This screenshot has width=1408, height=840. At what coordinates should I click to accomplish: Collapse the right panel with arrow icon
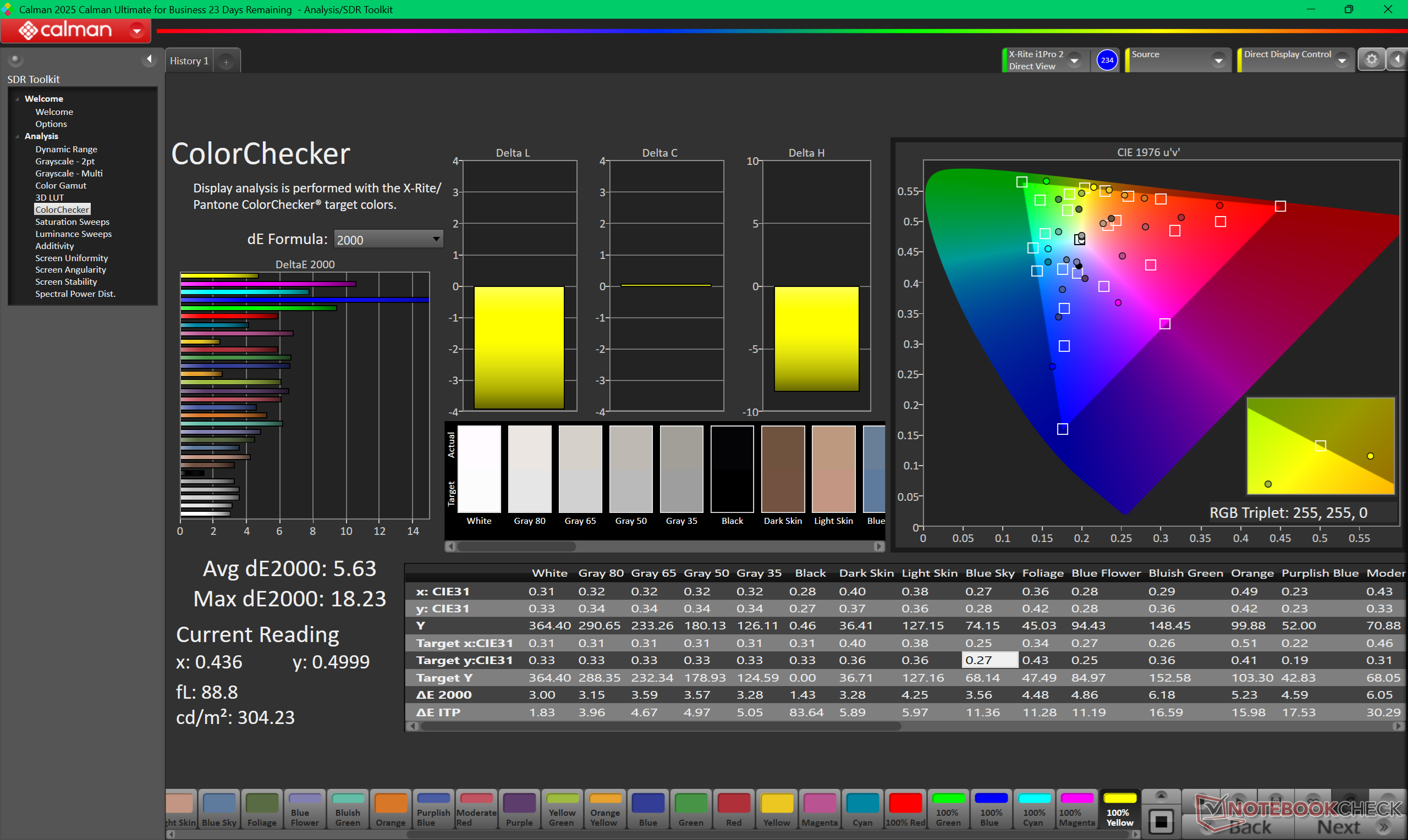[1397, 59]
